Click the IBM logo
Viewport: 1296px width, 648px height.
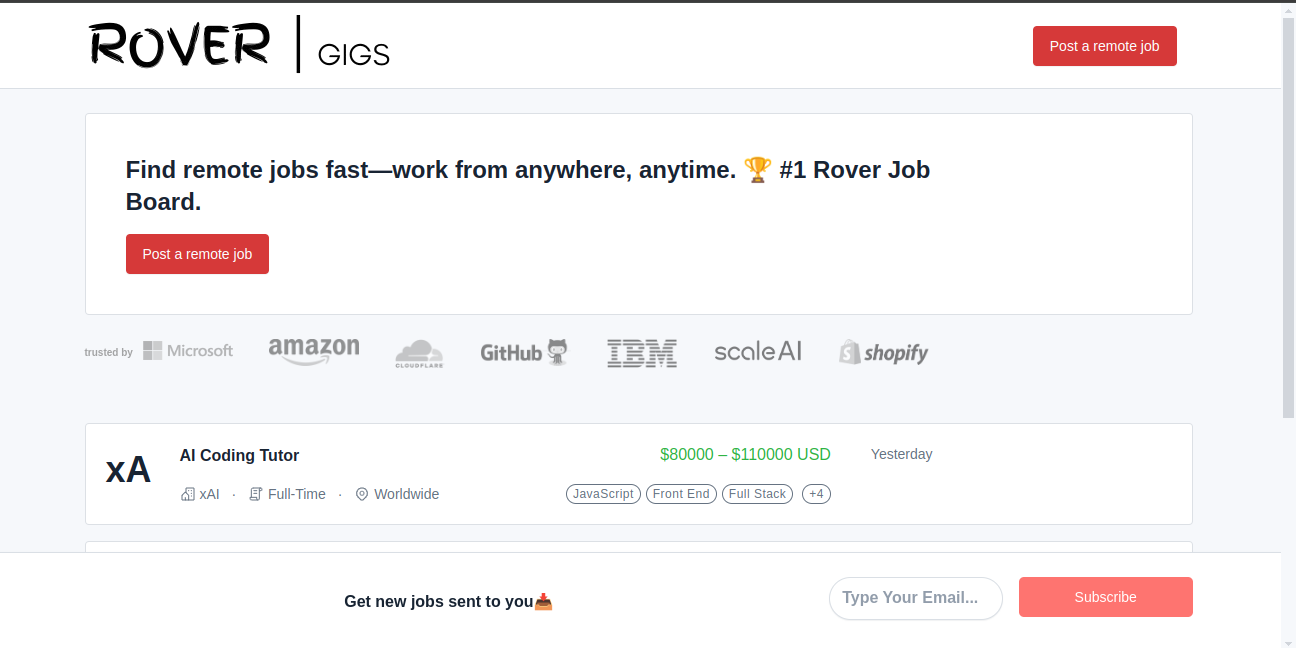pyautogui.click(x=642, y=353)
